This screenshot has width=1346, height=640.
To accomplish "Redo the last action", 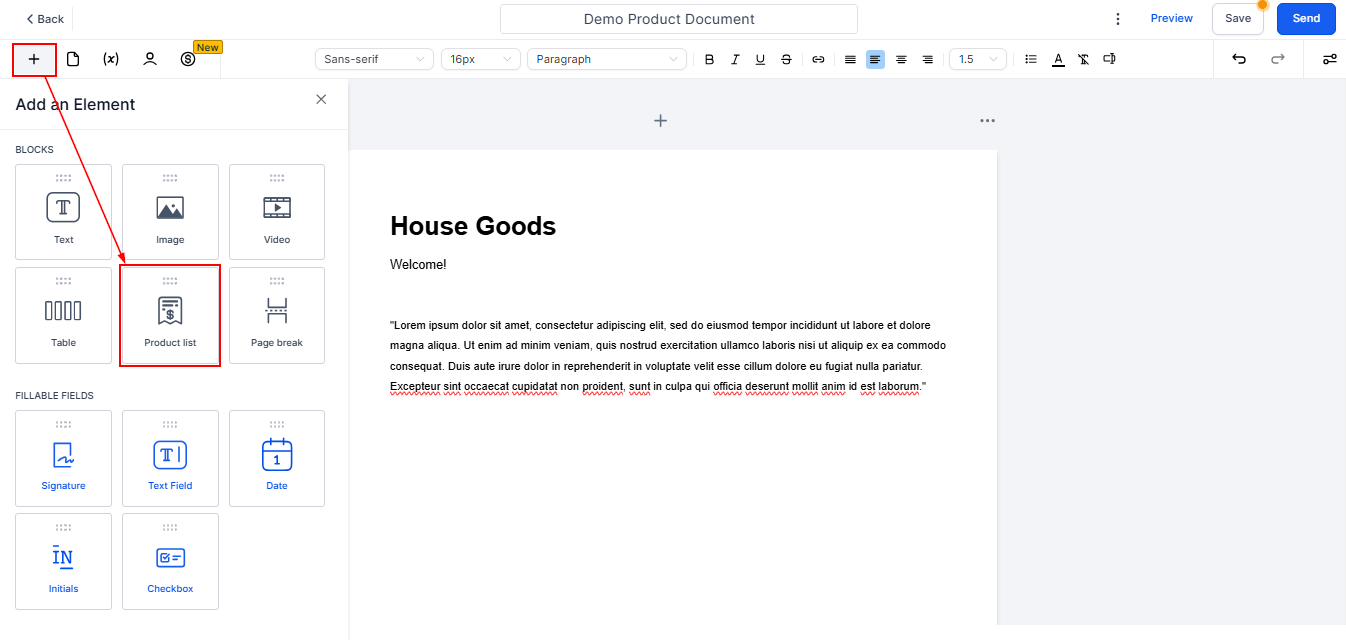I will click(1277, 59).
